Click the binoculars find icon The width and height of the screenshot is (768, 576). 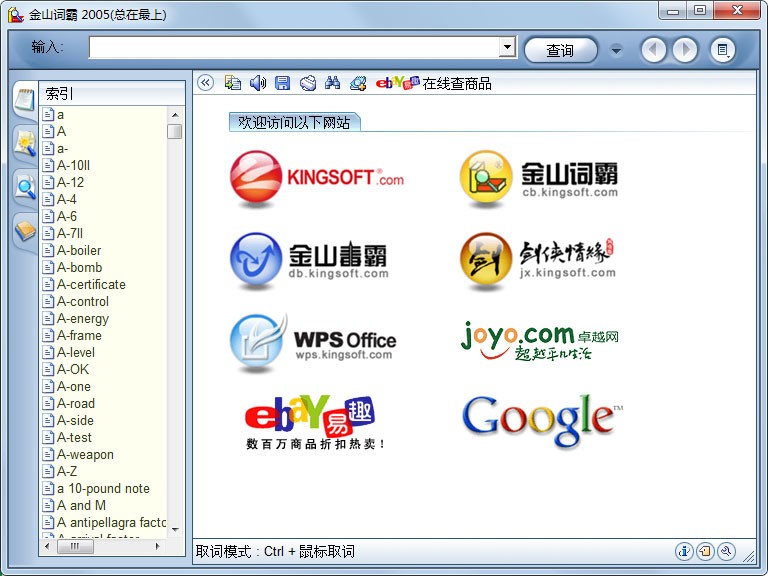pos(333,83)
